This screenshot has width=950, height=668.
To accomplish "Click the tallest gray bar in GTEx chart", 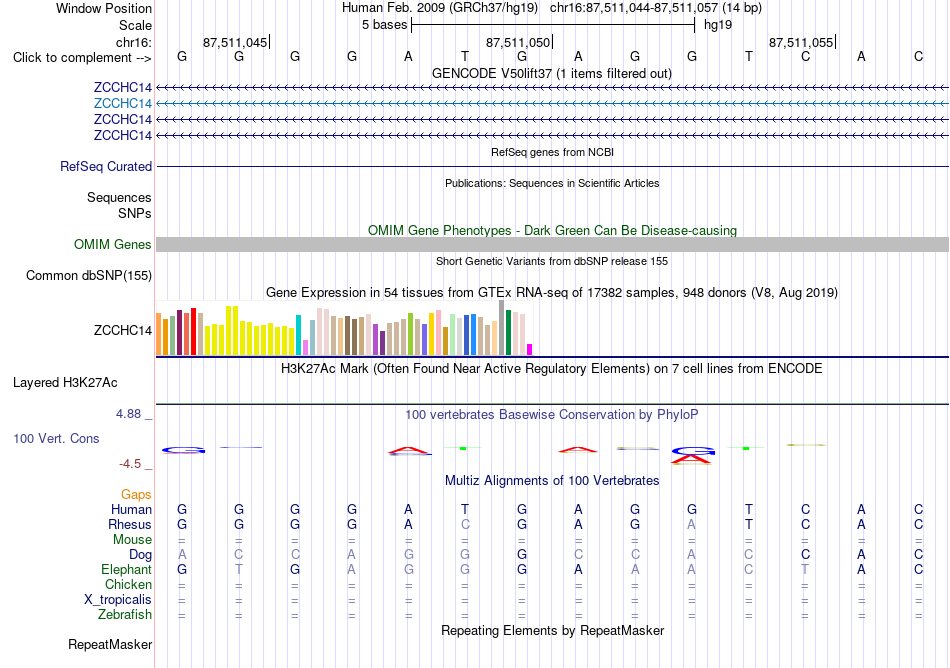I will tap(502, 328).
